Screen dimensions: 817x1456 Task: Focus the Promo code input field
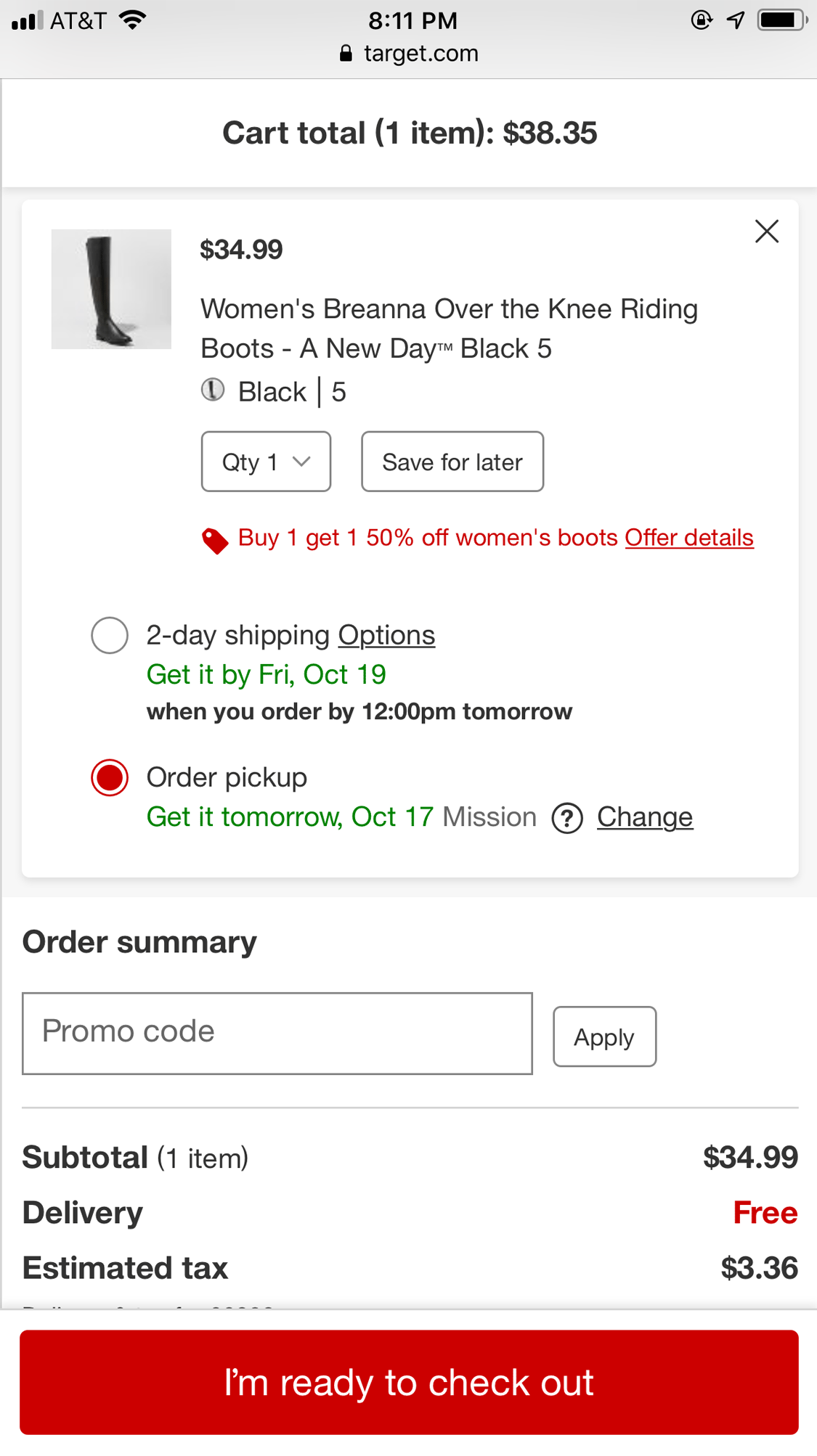coord(277,1033)
